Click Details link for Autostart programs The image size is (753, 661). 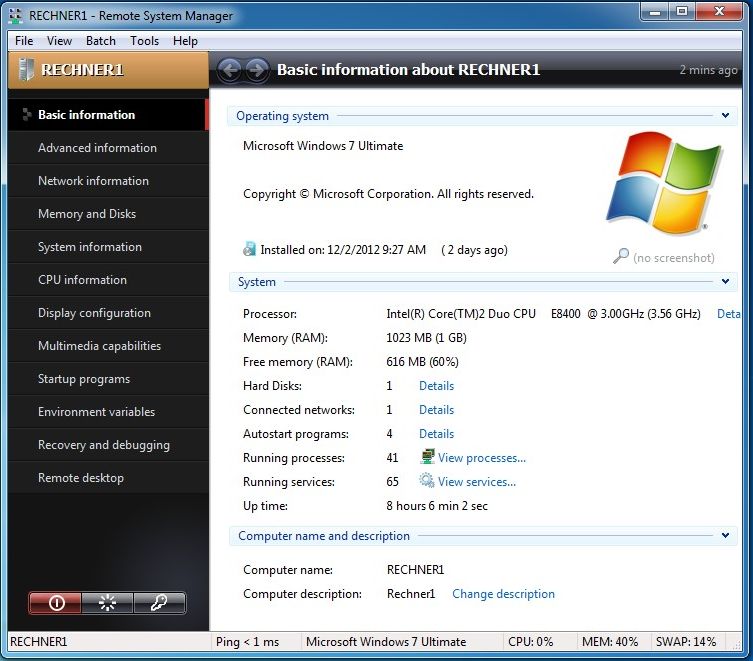pos(436,434)
